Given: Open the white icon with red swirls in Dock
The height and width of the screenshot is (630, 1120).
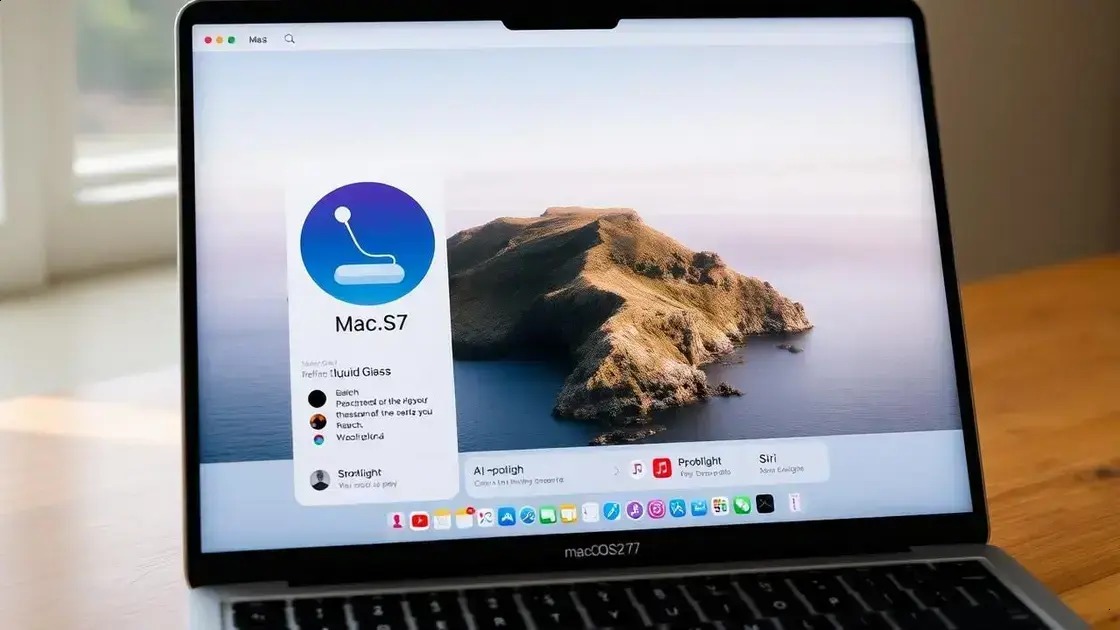Looking at the screenshot, I should coord(486,518).
